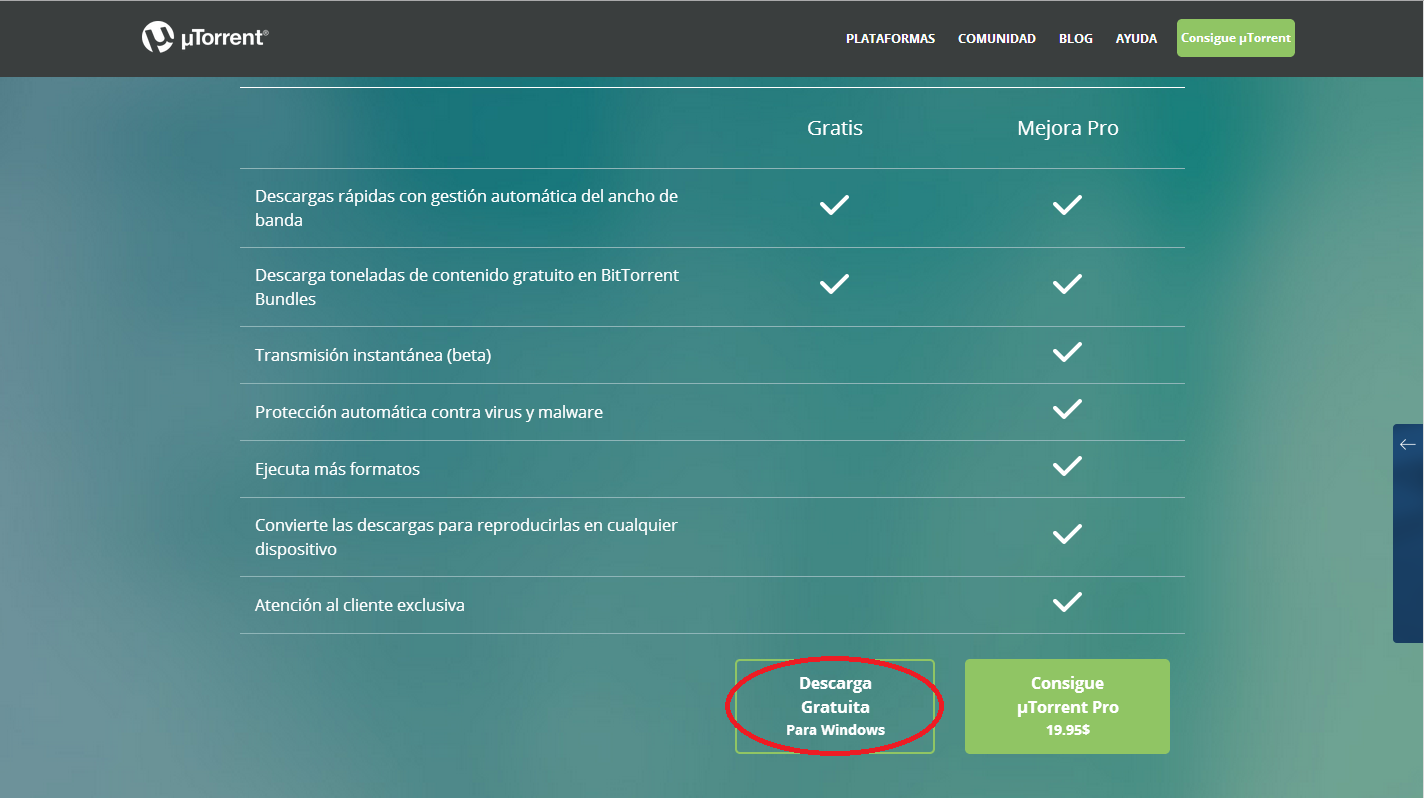The height and width of the screenshot is (798, 1424).
Task: Open the AYUDA help section
Action: (x=1136, y=39)
